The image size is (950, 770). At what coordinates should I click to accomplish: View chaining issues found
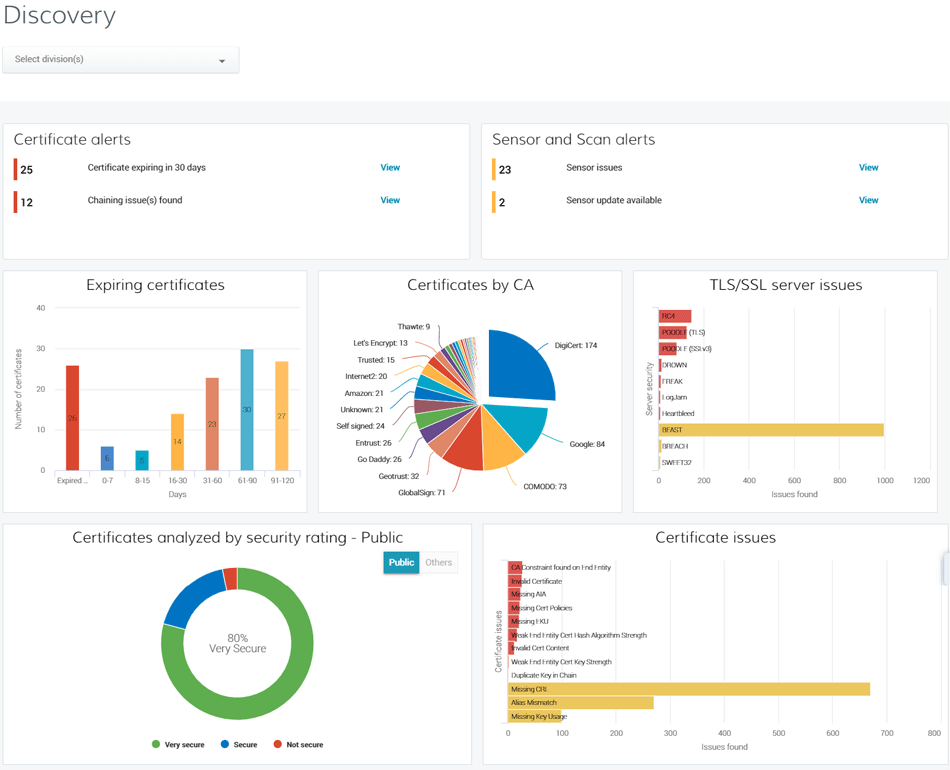tap(390, 200)
